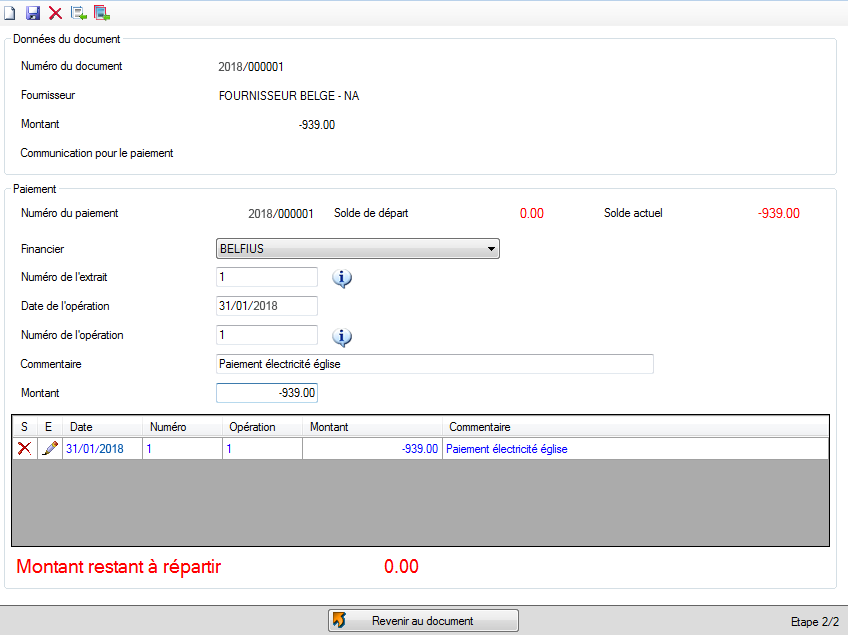
Task: Click the Solde actuel value -939.00
Action: (x=779, y=213)
